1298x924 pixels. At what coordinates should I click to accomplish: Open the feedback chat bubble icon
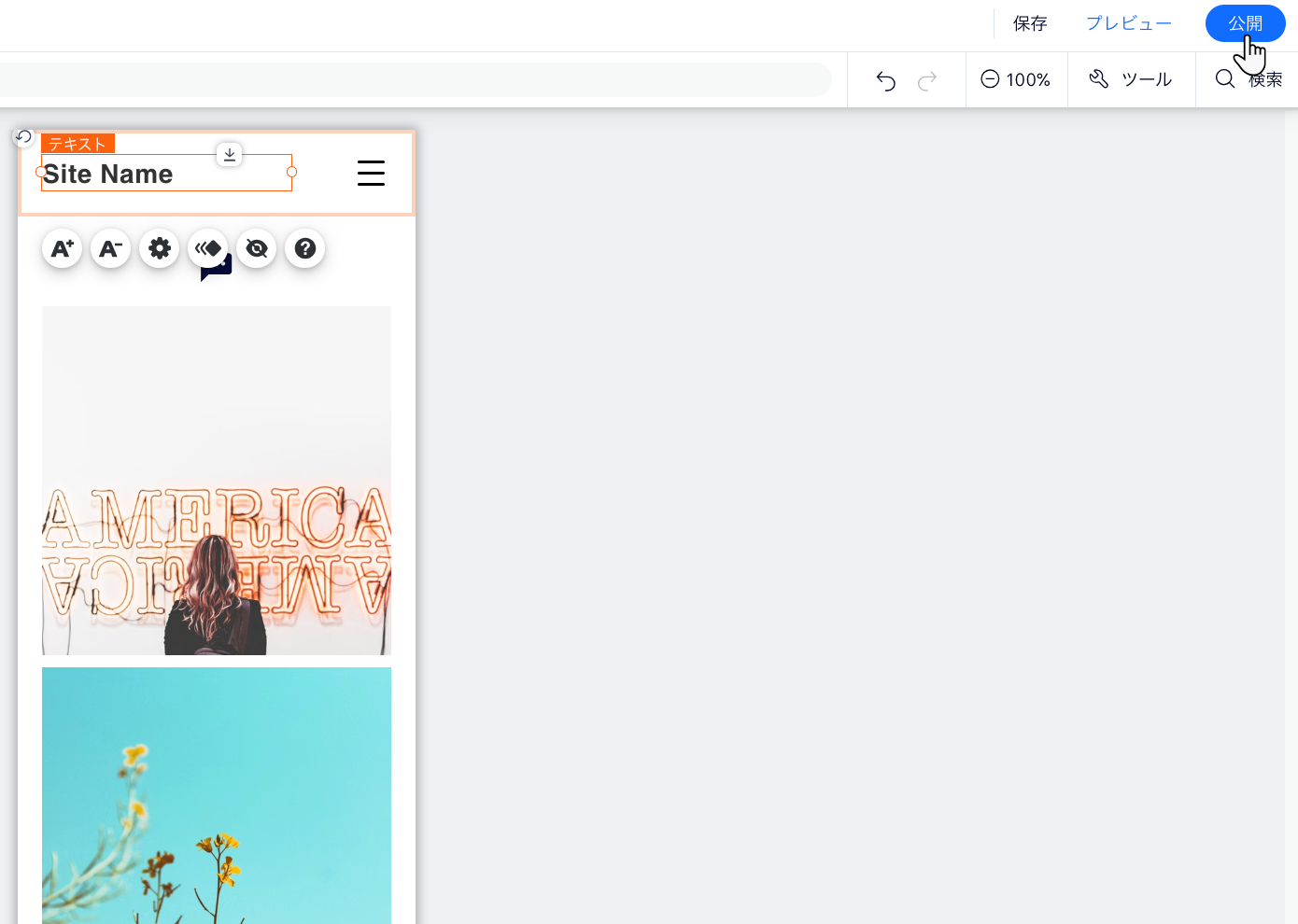217,268
